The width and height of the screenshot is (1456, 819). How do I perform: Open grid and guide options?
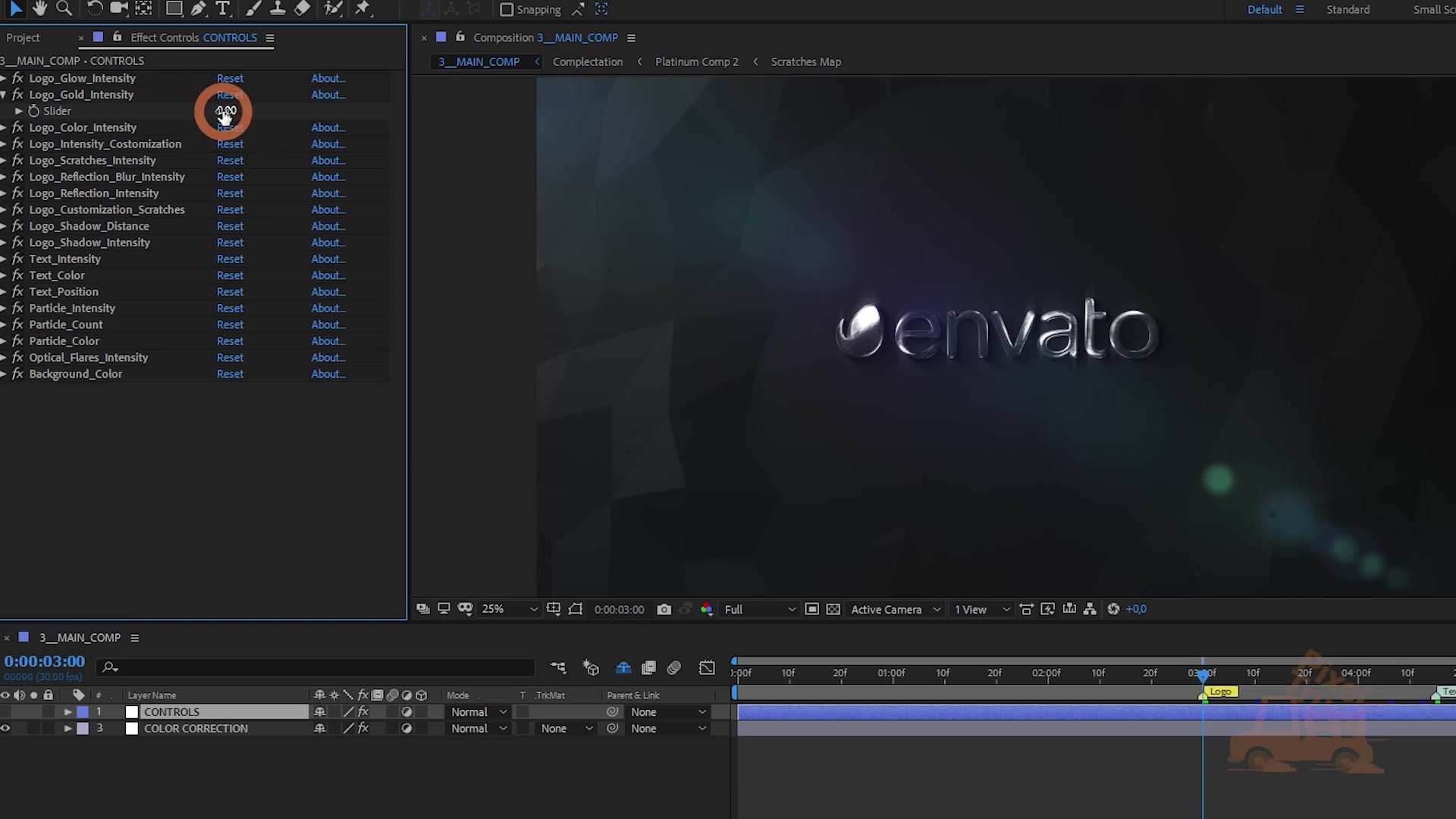click(554, 609)
